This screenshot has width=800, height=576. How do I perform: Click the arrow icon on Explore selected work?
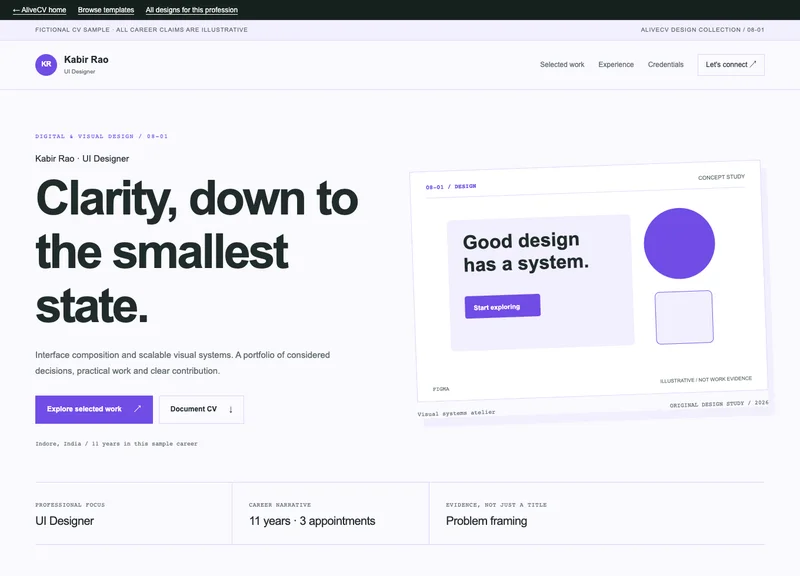(x=137, y=409)
